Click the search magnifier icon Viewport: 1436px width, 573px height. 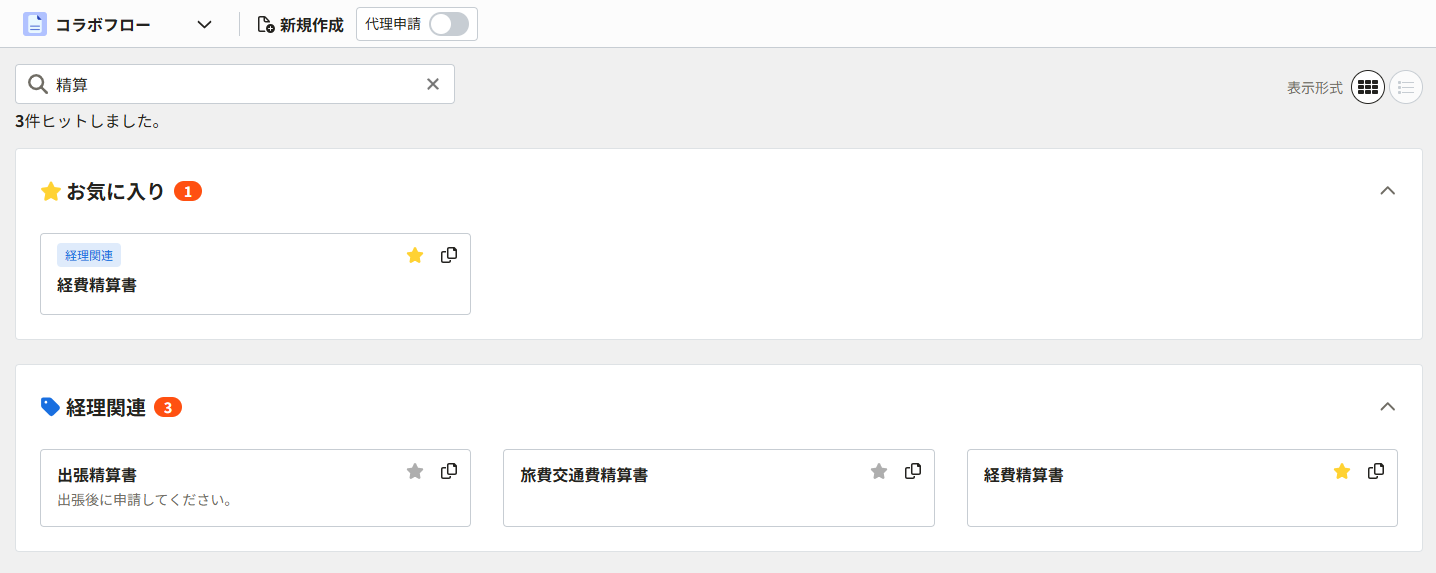point(38,84)
